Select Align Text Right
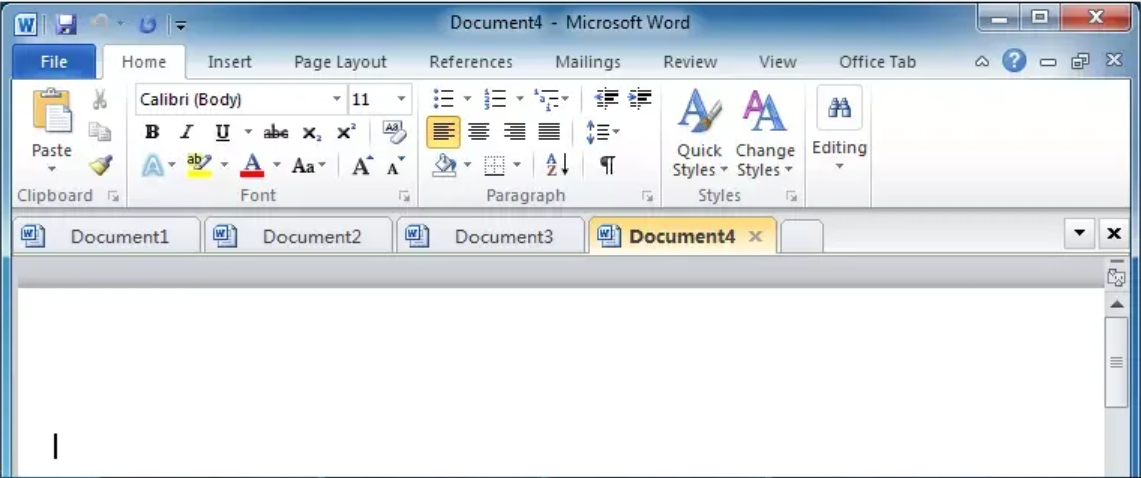Image resolution: width=1141 pixels, height=478 pixels. point(514,132)
